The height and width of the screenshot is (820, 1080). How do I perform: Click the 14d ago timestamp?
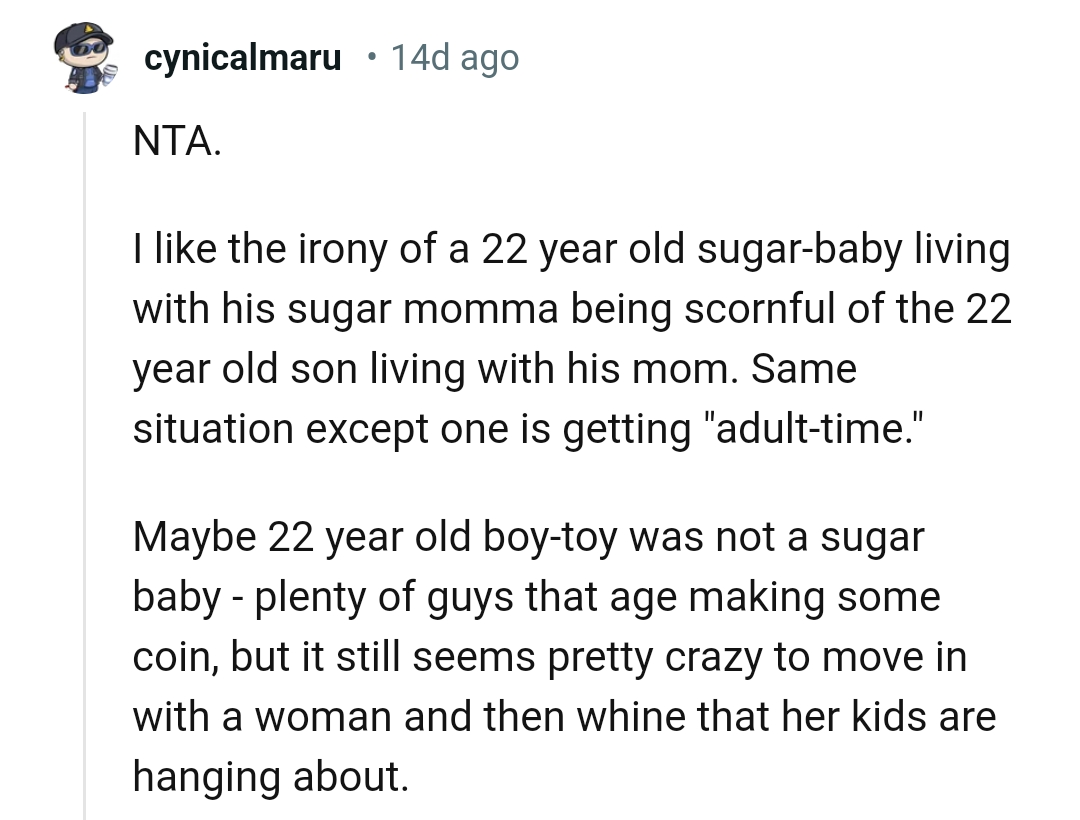click(455, 57)
